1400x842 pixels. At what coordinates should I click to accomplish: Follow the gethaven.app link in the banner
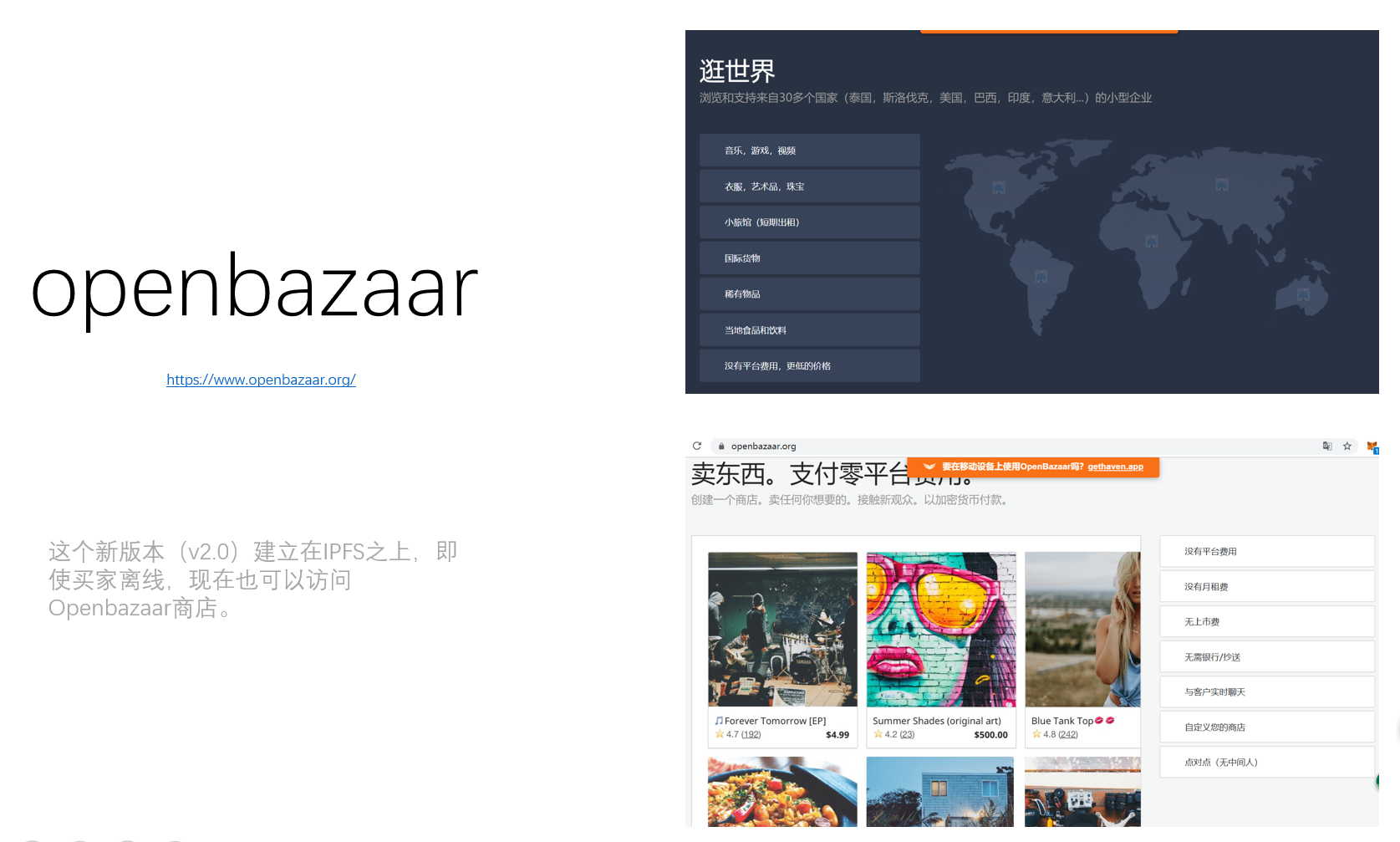[1115, 467]
